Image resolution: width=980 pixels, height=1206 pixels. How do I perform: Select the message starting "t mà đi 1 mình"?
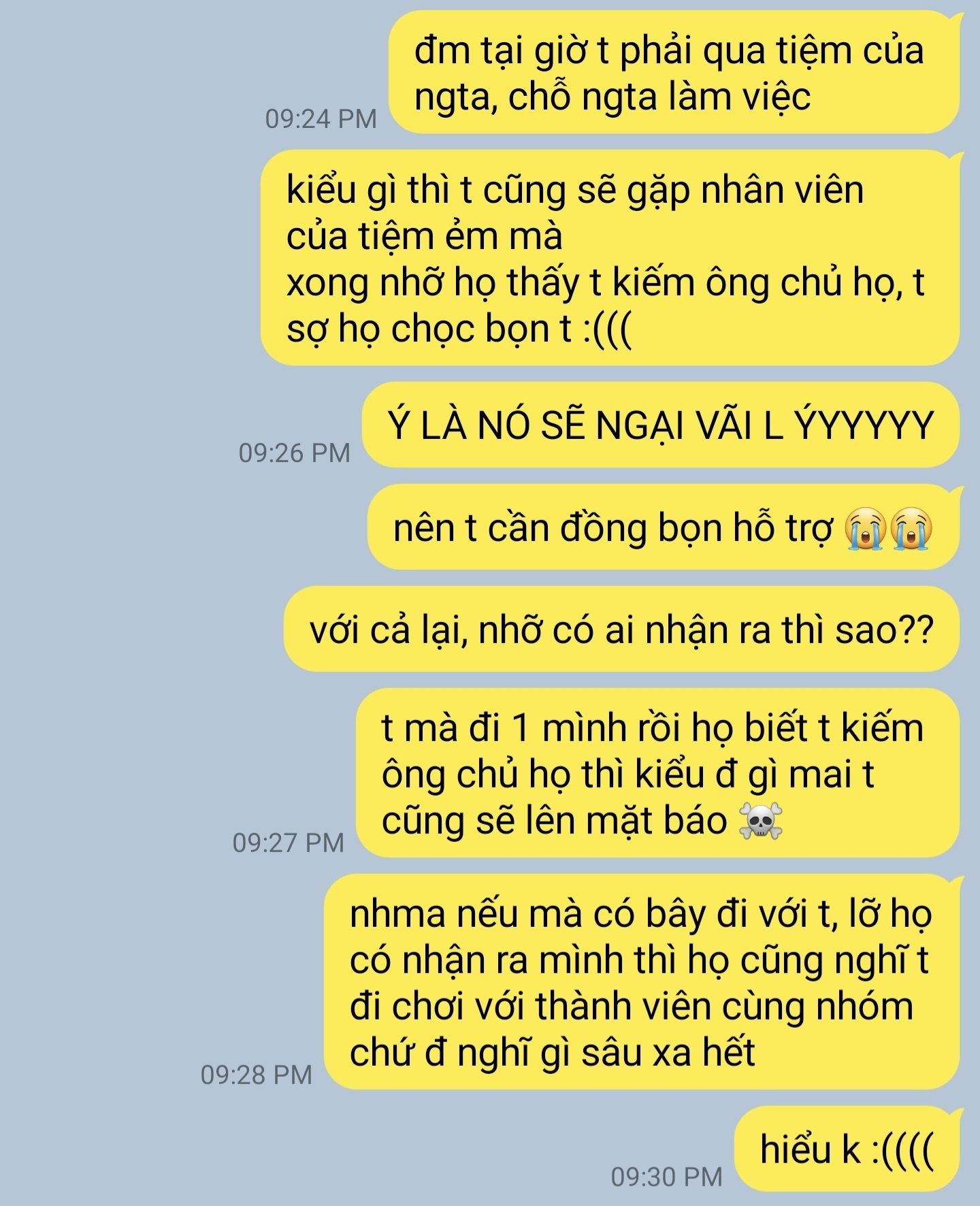[x=658, y=773]
